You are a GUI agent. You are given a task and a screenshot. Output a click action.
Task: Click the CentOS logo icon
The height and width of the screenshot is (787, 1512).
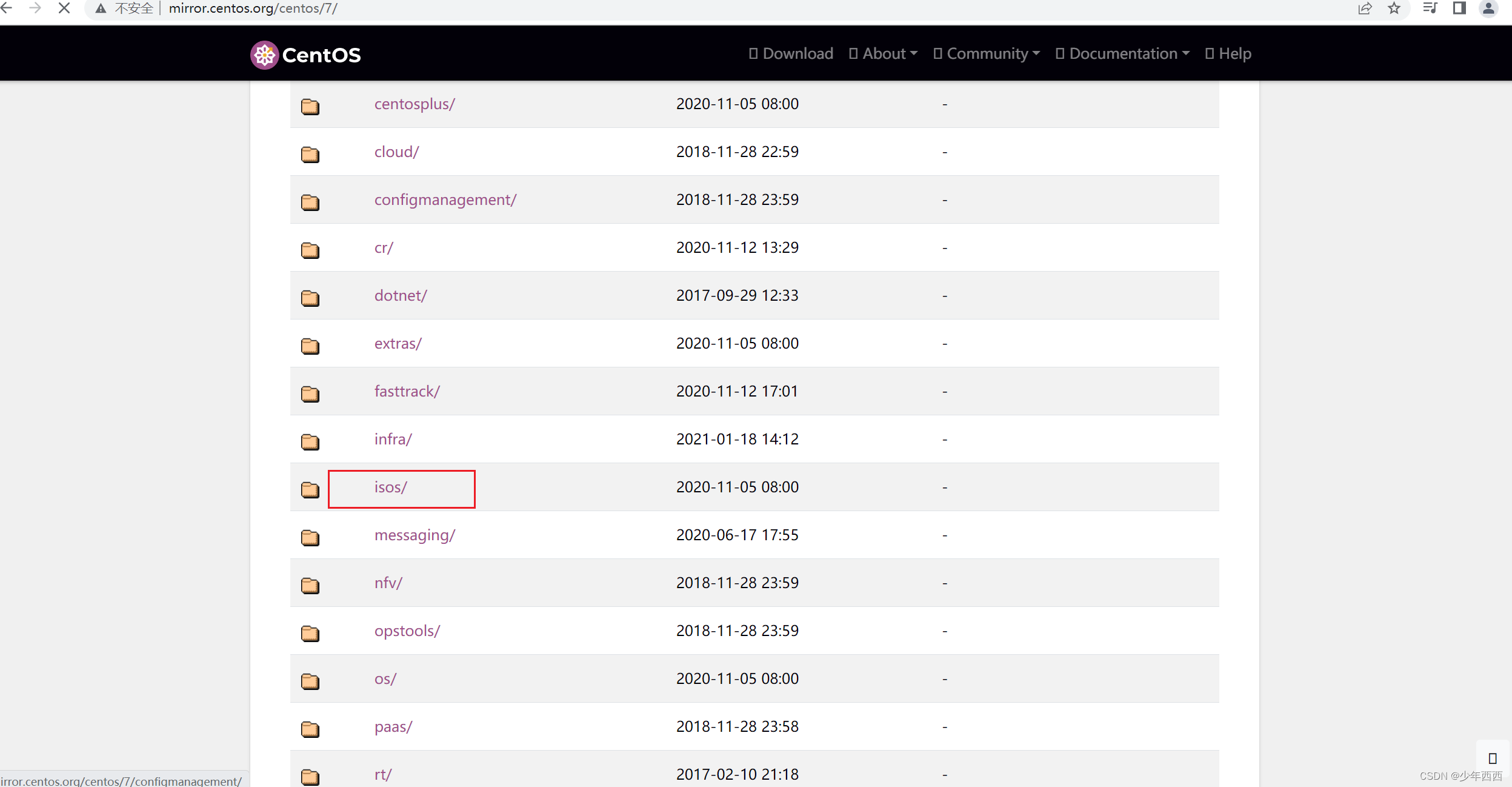click(265, 55)
